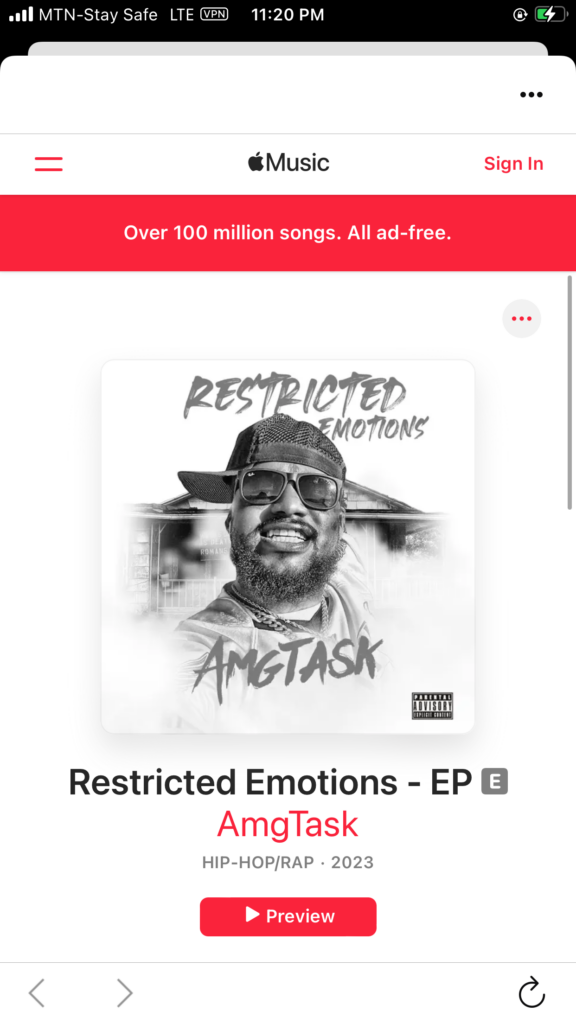Tap the HIP-HOP/RAP · 2023 genre text
This screenshot has width=576, height=1024.
pos(288,862)
